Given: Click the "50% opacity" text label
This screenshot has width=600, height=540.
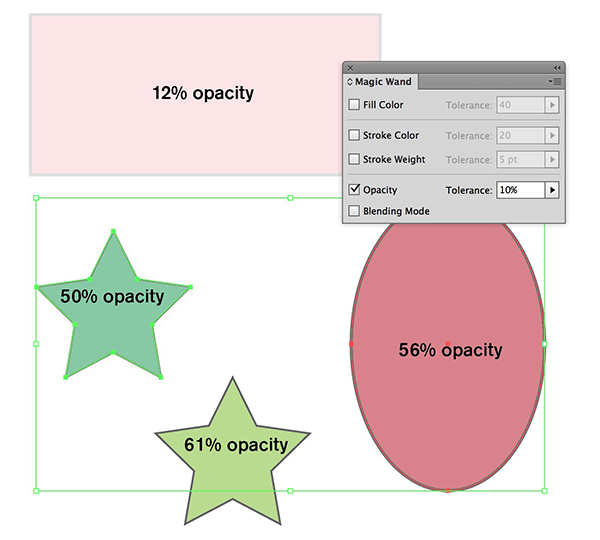Looking at the screenshot, I should point(112,297).
